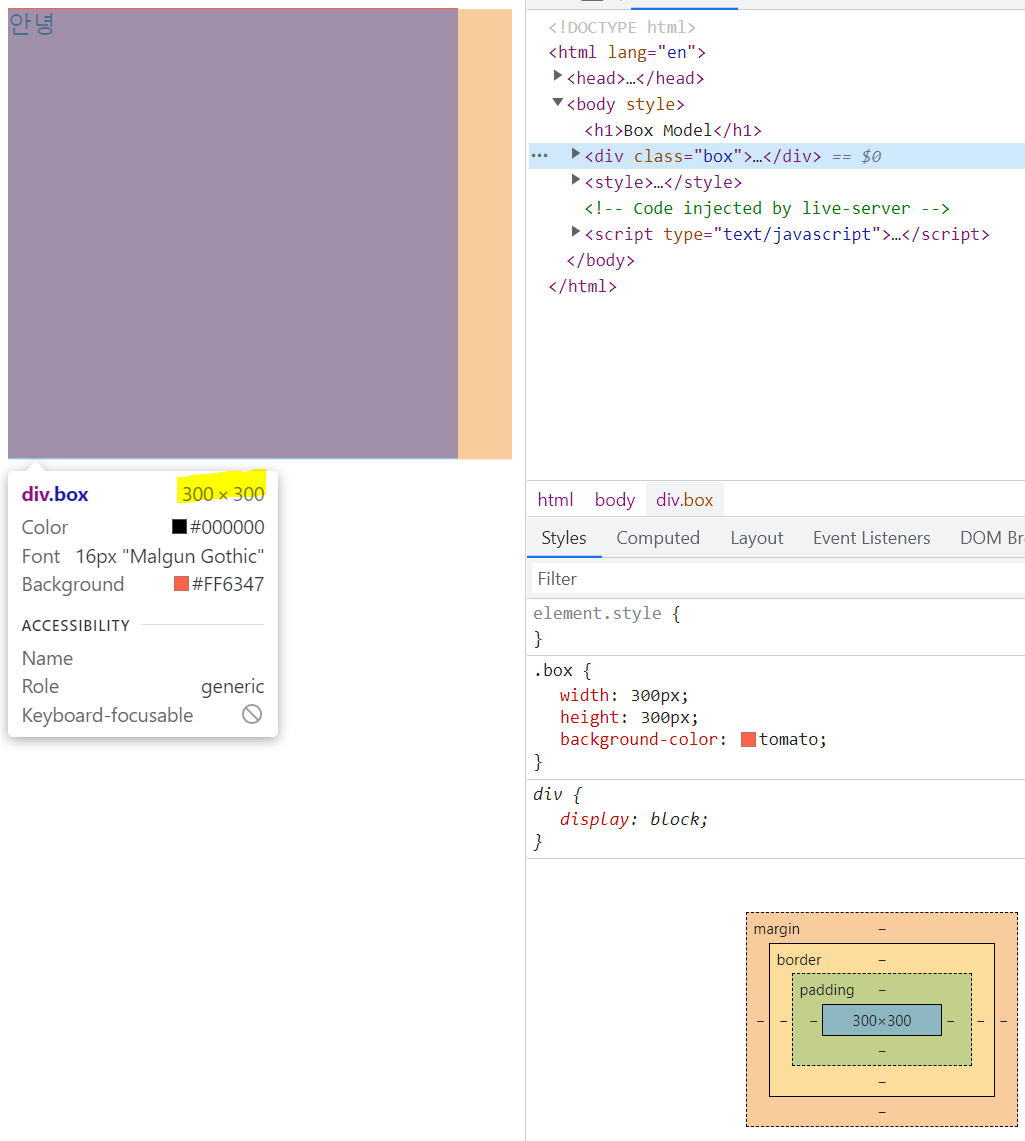Click html in the breadcrumb trail
1025x1141 pixels.
click(x=555, y=500)
